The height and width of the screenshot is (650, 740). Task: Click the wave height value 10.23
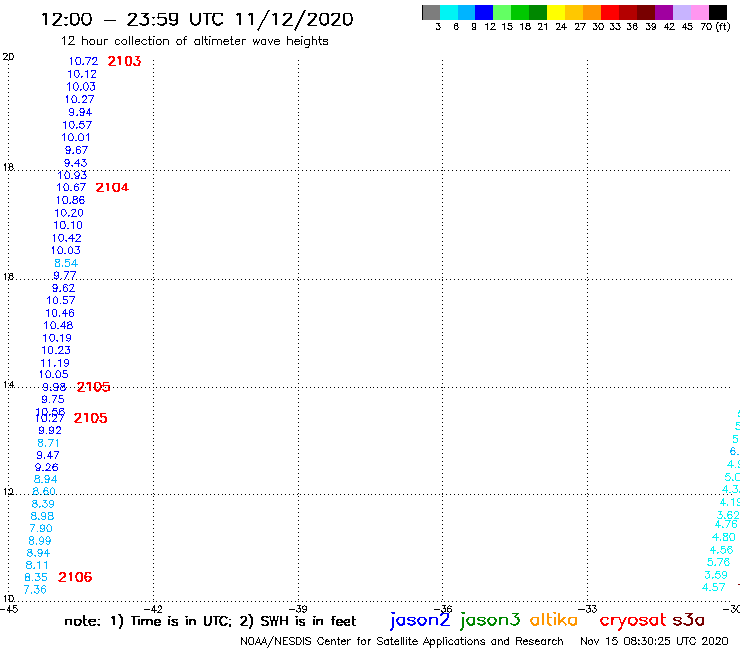click(56, 350)
